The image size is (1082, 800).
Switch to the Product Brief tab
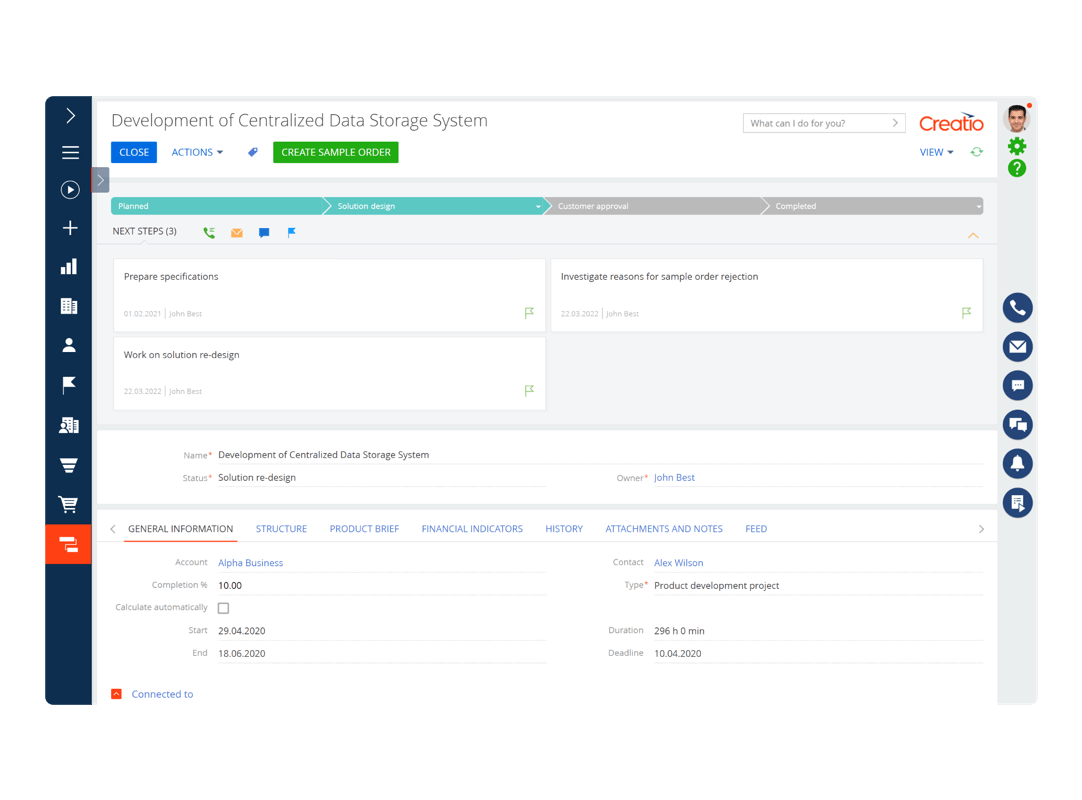click(x=364, y=529)
